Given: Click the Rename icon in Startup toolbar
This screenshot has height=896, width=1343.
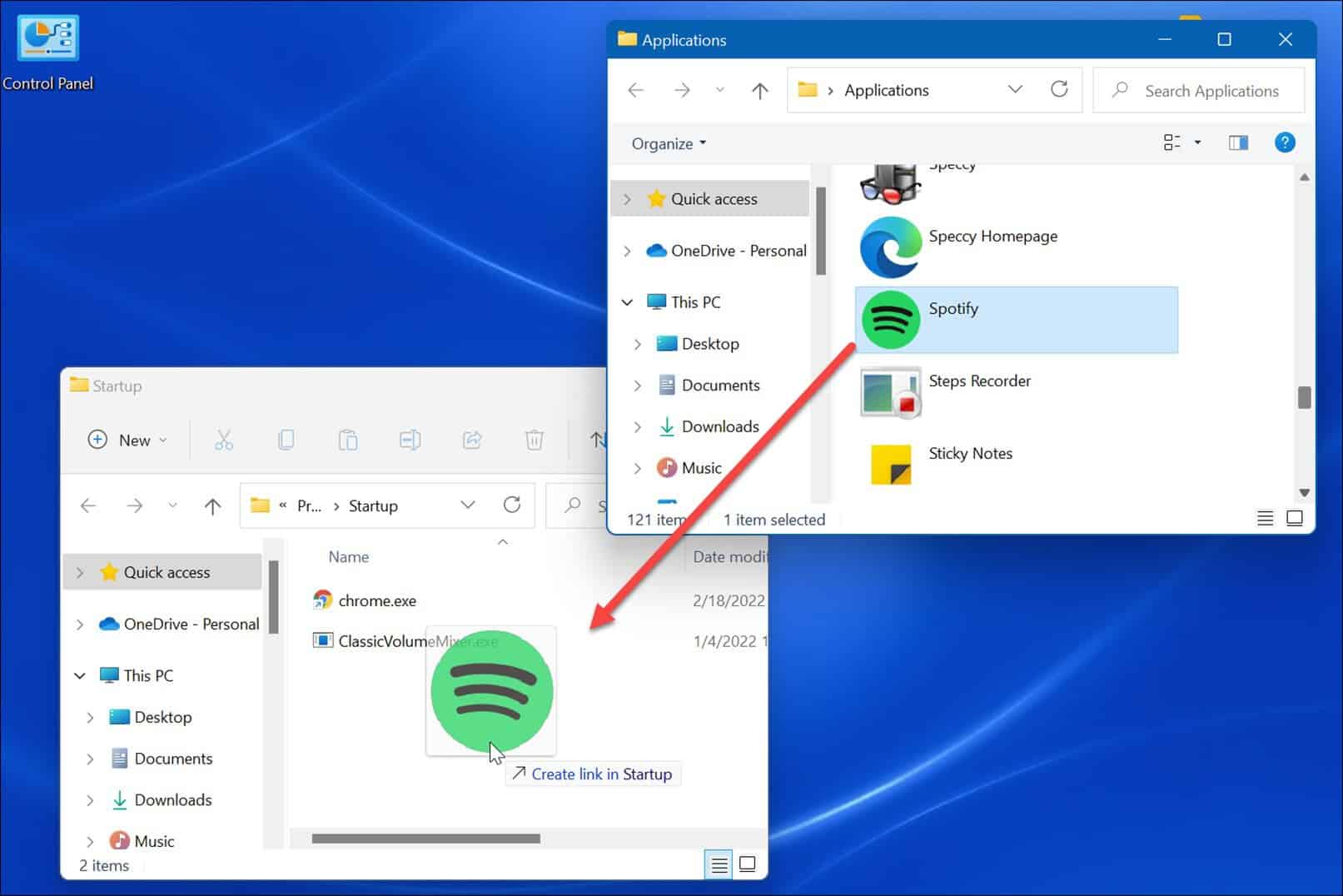Looking at the screenshot, I should pos(410,440).
